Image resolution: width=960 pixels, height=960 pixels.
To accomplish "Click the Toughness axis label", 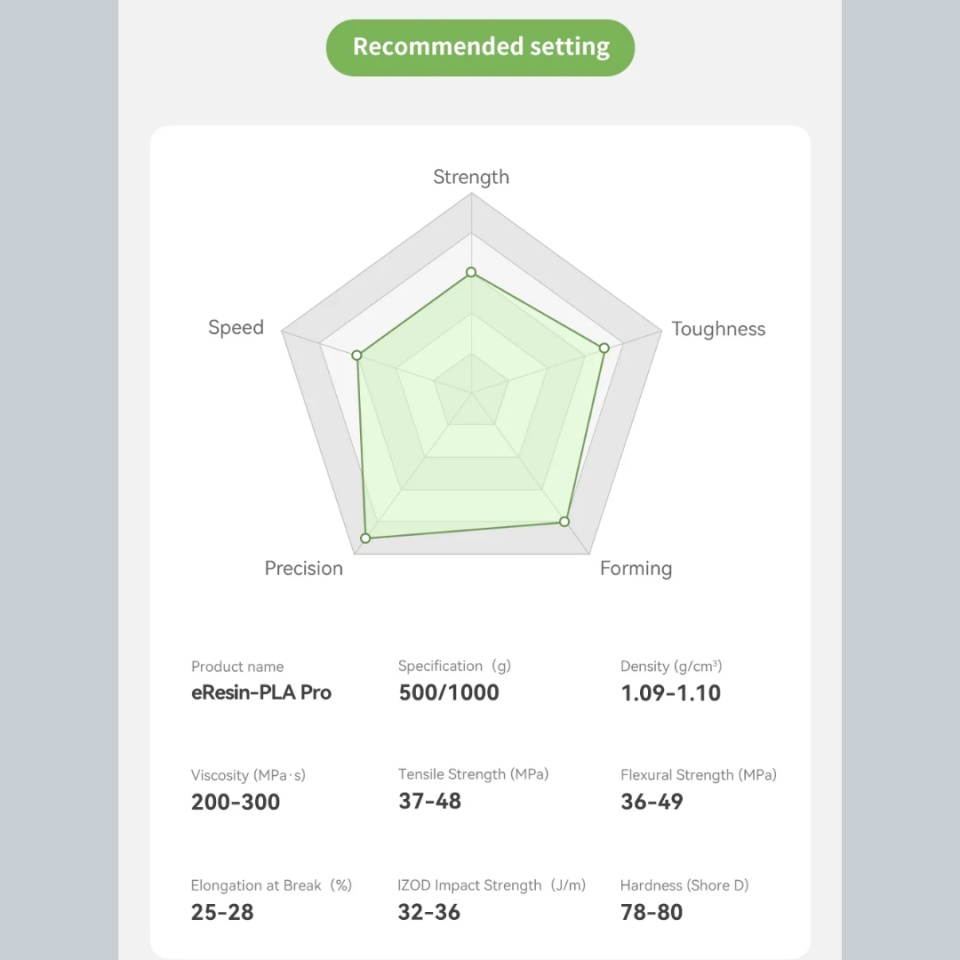I will click(x=718, y=329).
